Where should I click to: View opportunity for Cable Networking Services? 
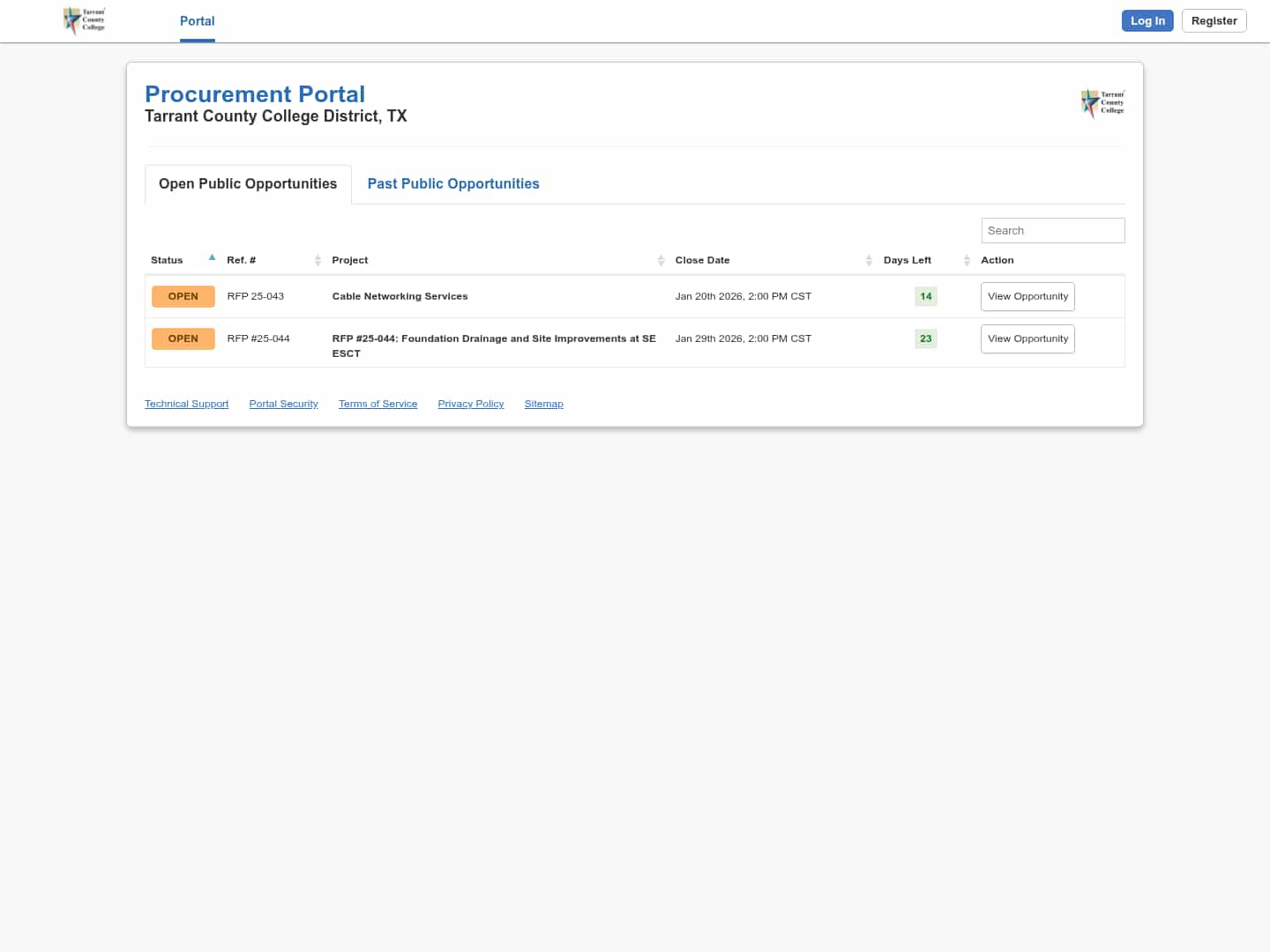pyautogui.click(x=1027, y=296)
